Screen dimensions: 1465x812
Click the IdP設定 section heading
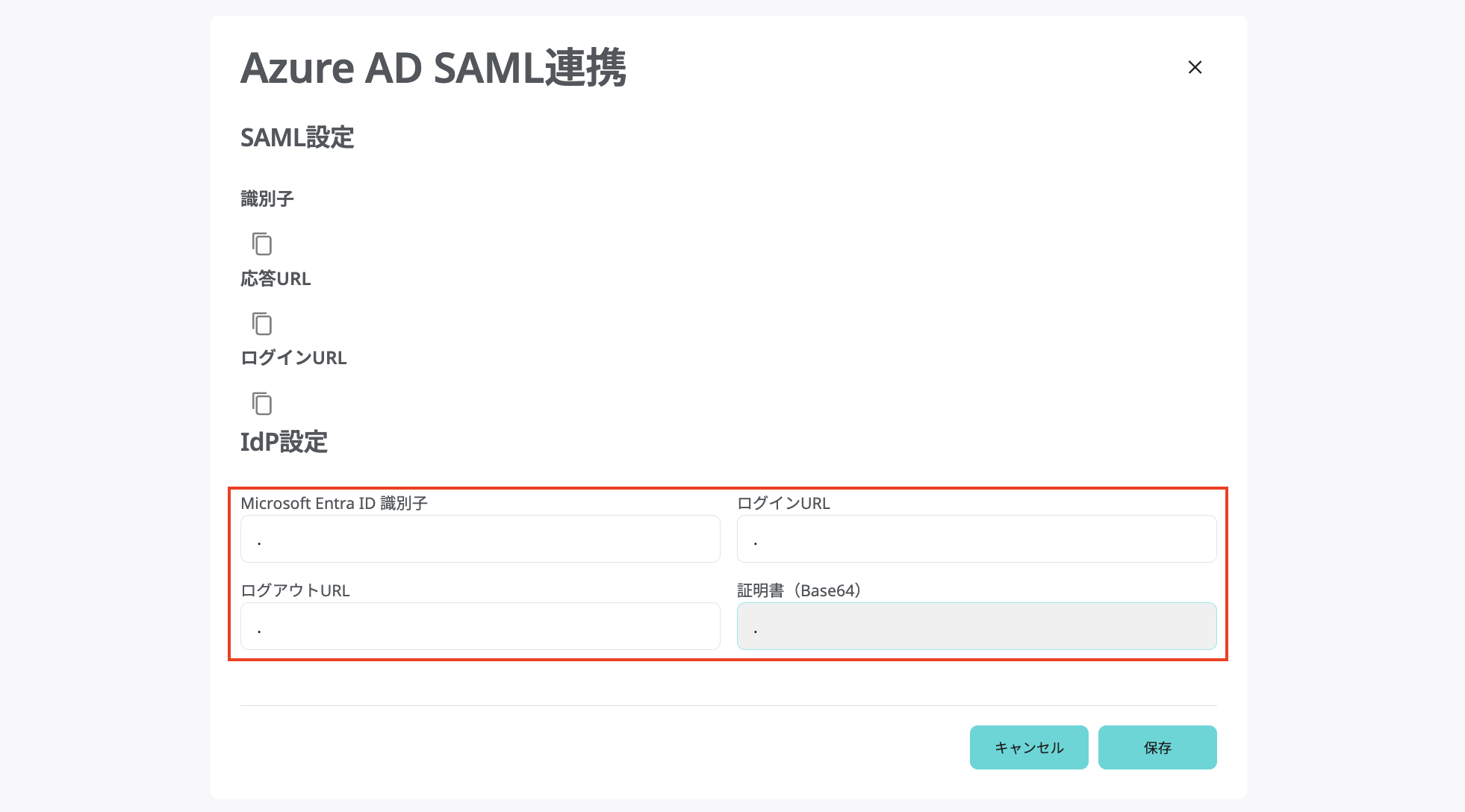tap(284, 442)
